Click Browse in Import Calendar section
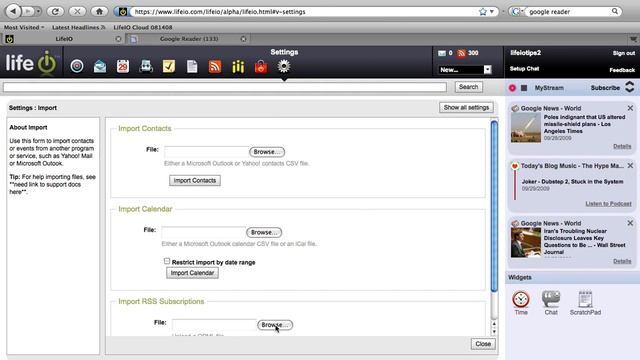 click(264, 232)
